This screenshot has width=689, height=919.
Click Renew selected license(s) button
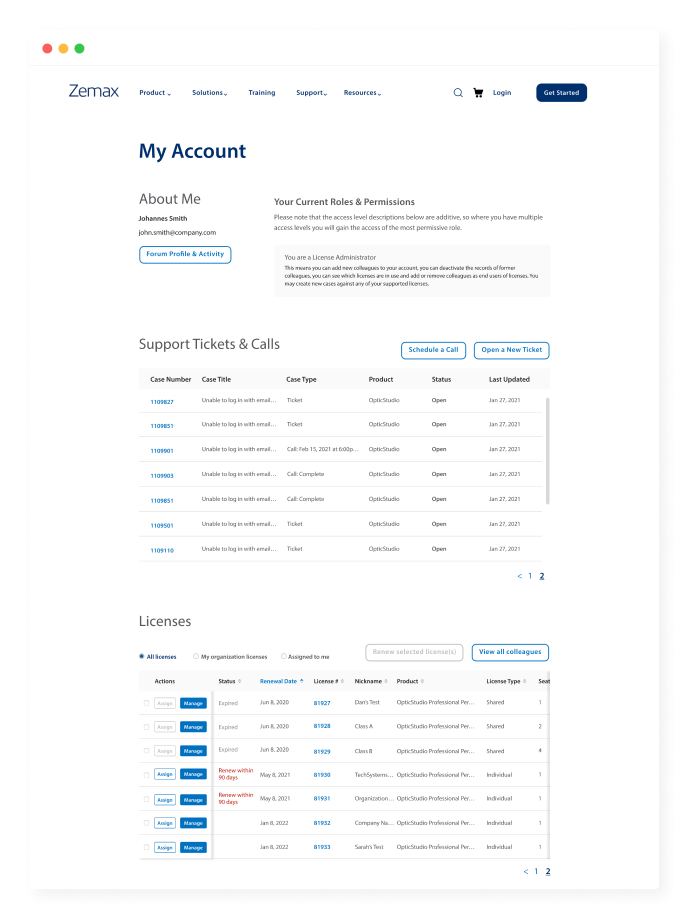click(x=414, y=652)
